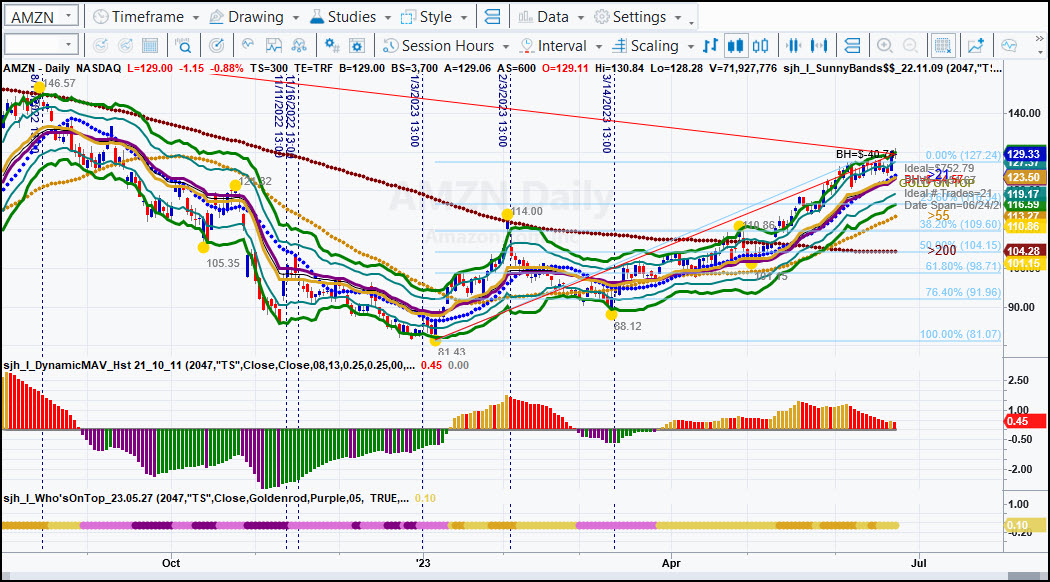Click the yellow 0.10 axis value label
The image size is (1050, 582).
pos(1025,525)
